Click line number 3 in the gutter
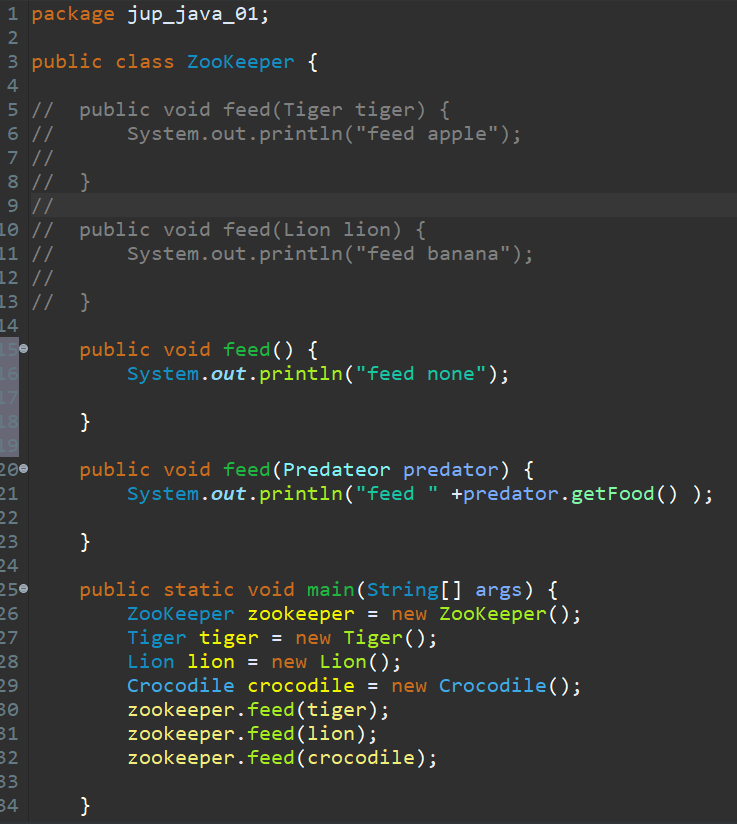Viewport: 737px width, 824px height. click(13, 61)
